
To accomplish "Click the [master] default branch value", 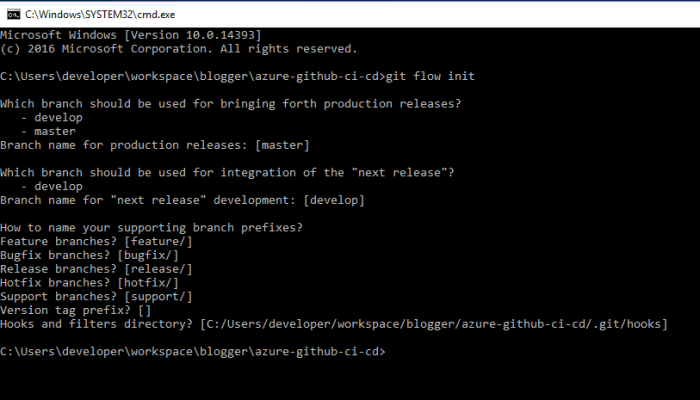I will 282,145.
